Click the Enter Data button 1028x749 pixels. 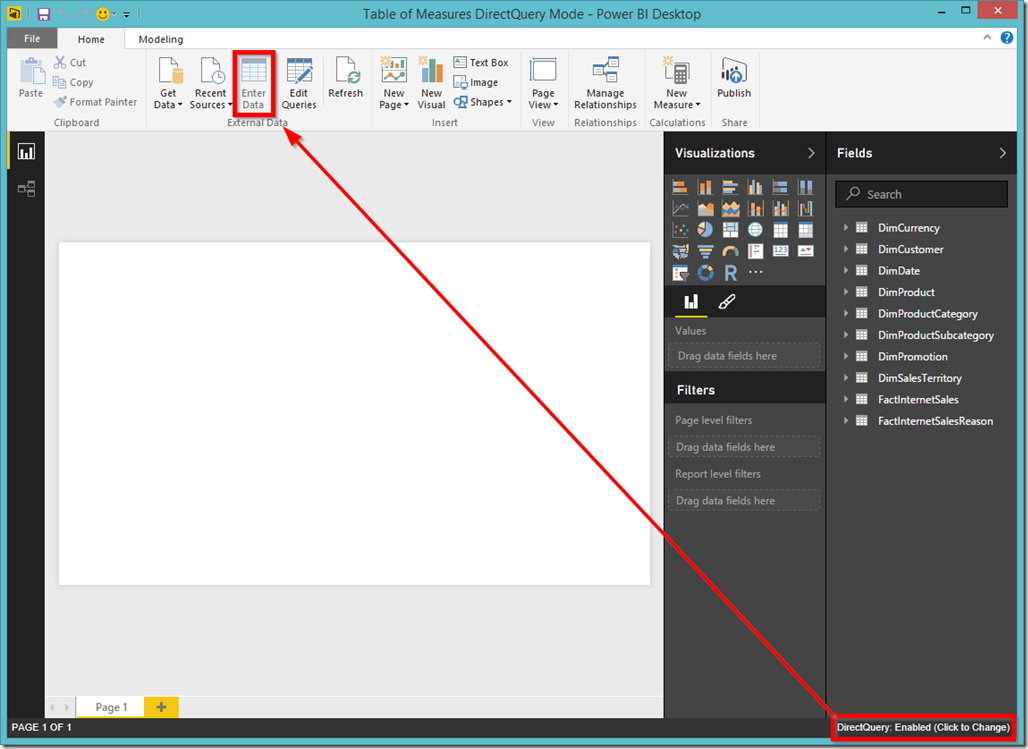pos(253,83)
